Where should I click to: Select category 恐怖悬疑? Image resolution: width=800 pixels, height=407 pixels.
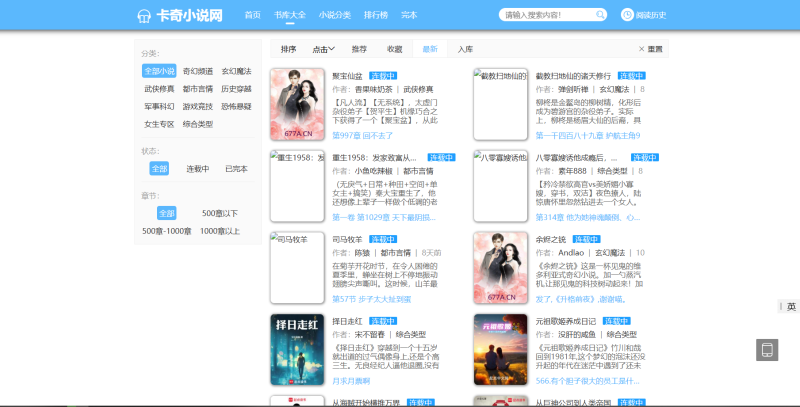click(236, 107)
